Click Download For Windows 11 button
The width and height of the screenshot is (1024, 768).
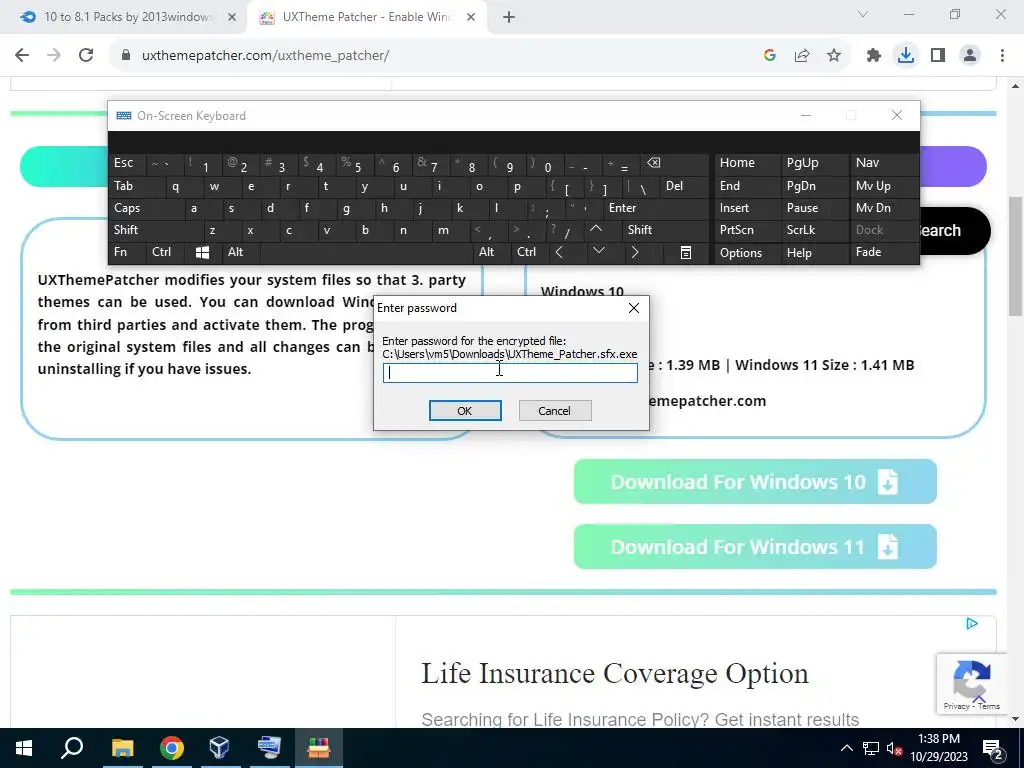(755, 547)
